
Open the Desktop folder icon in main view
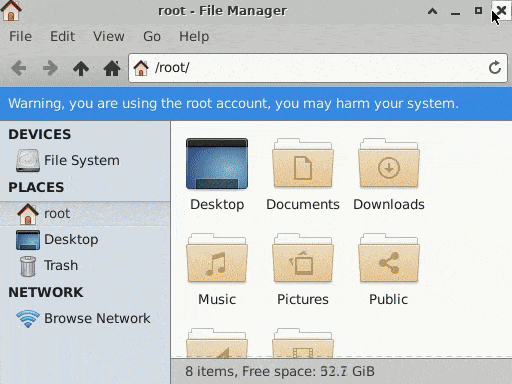[217, 164]
